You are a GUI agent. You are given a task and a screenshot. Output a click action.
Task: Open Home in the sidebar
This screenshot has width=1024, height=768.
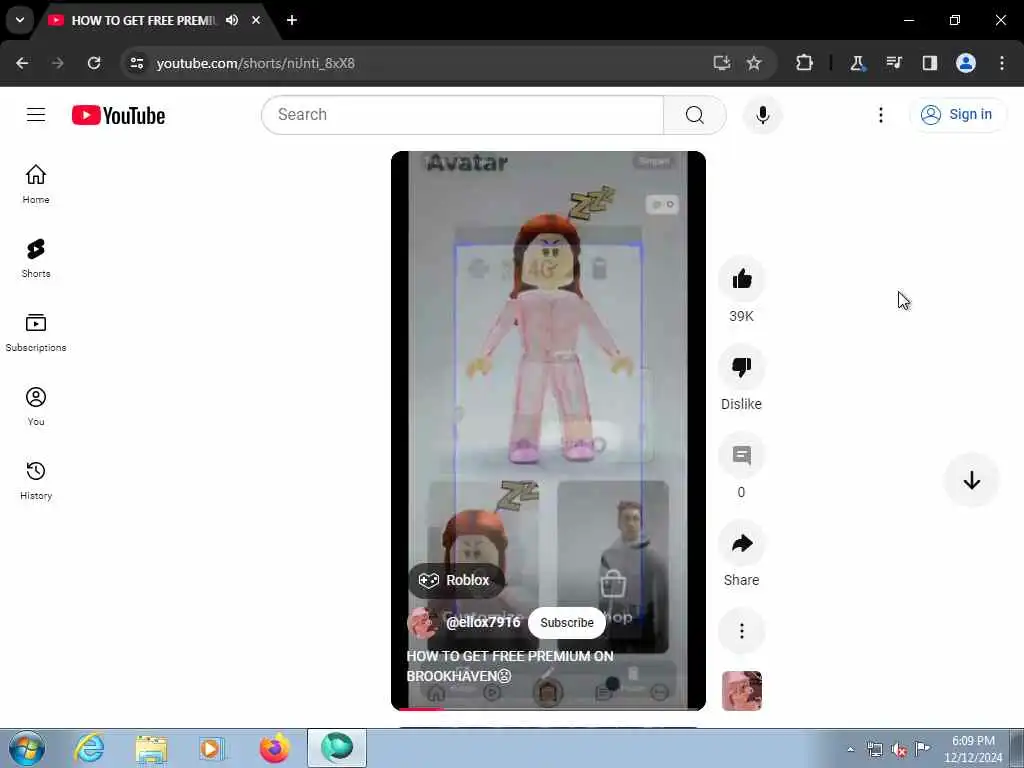(x=36, y=184)
